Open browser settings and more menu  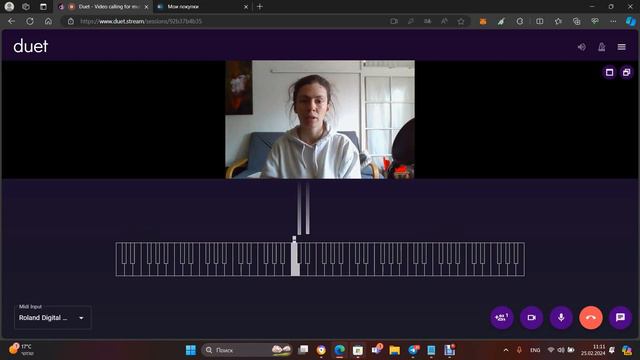click(x=613, y=21)
